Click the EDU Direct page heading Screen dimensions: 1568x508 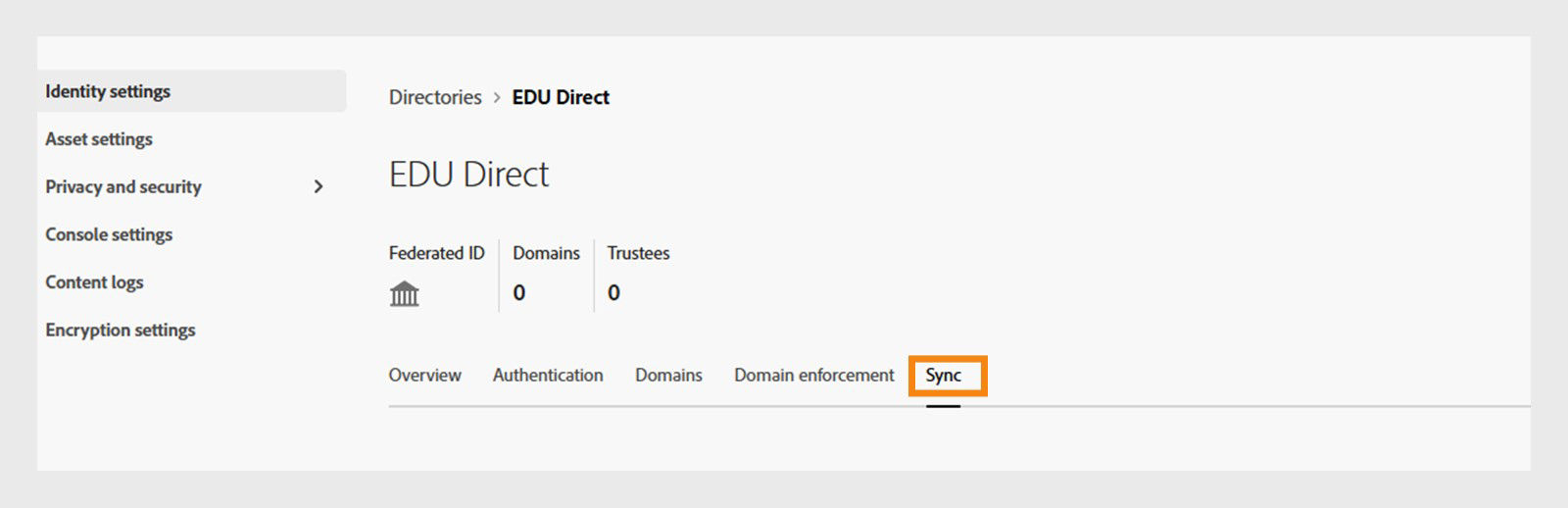tap(468, 175)
